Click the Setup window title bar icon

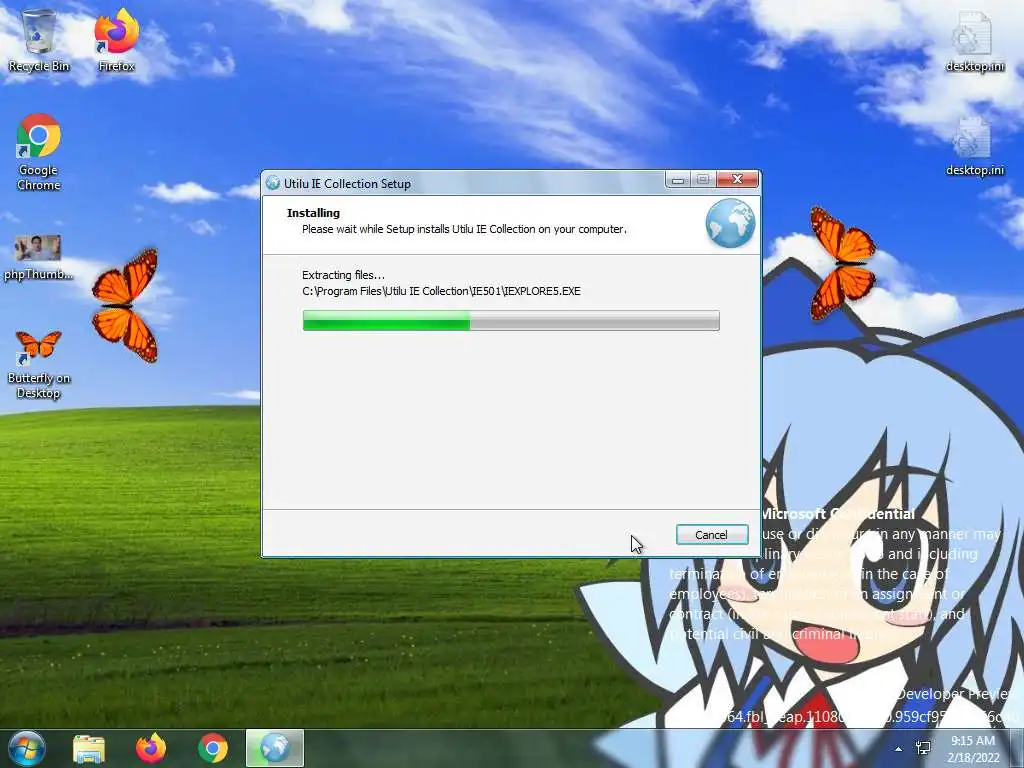coord(273,184)
